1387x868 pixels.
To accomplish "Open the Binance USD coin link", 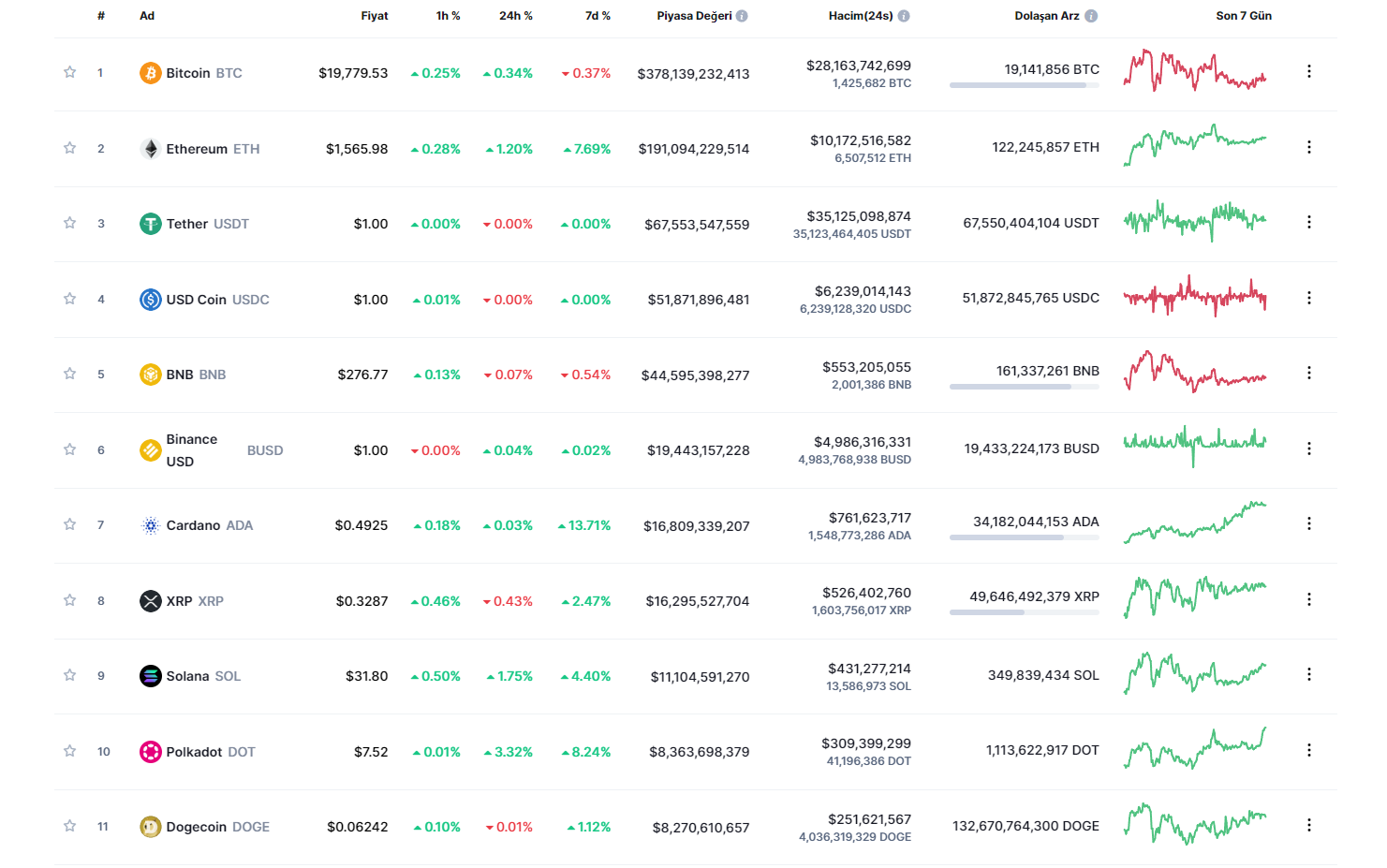I will 192,450.
